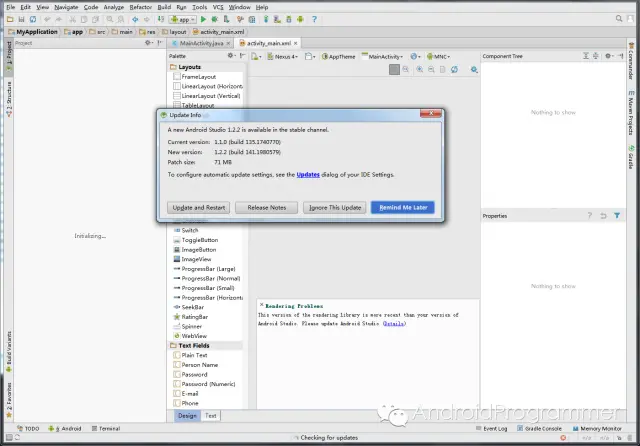Click Update and Restart button
Image resolution: width=640 pixels, height=446 pixels.
point(198,207)
